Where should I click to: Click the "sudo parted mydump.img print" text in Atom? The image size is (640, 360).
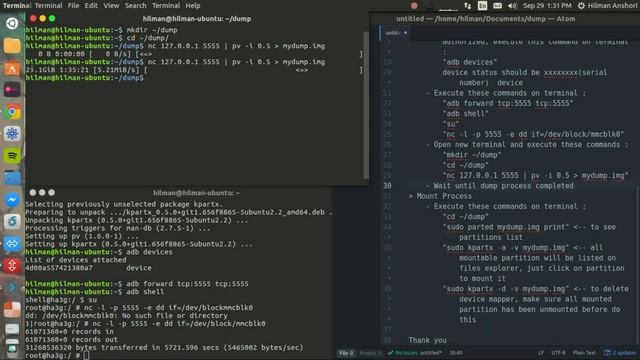click(506, 227)
